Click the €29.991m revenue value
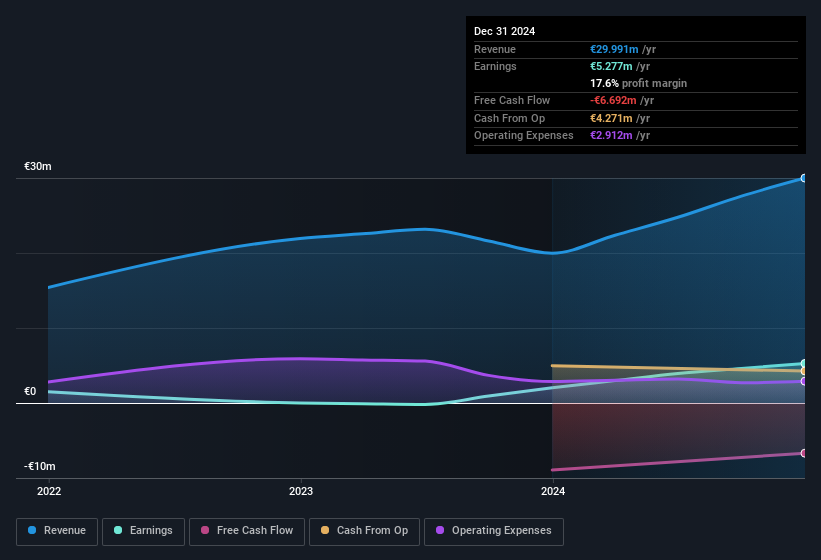 pyautogui.click(x=614, y=49)
